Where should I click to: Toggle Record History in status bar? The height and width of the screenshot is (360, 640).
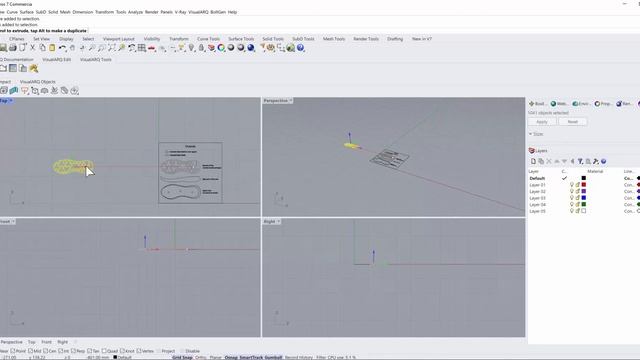click(299, 358)
